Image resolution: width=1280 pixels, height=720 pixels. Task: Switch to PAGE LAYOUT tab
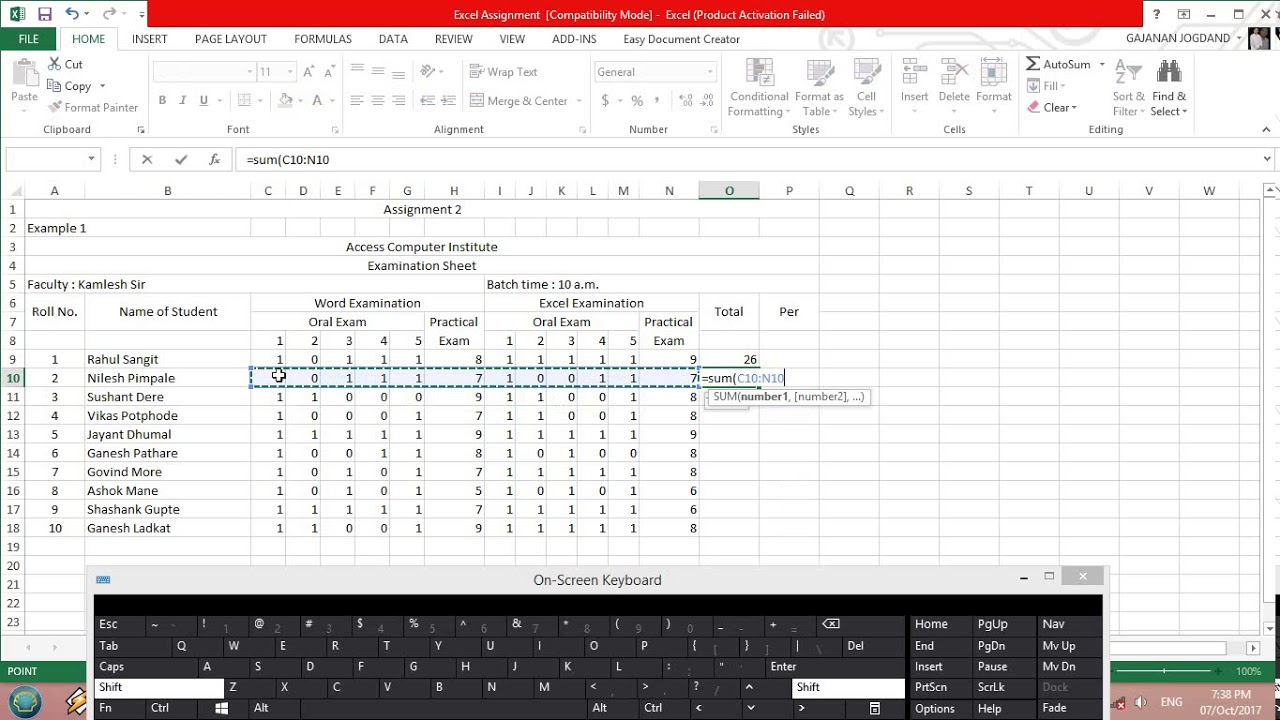coord(231,39)
